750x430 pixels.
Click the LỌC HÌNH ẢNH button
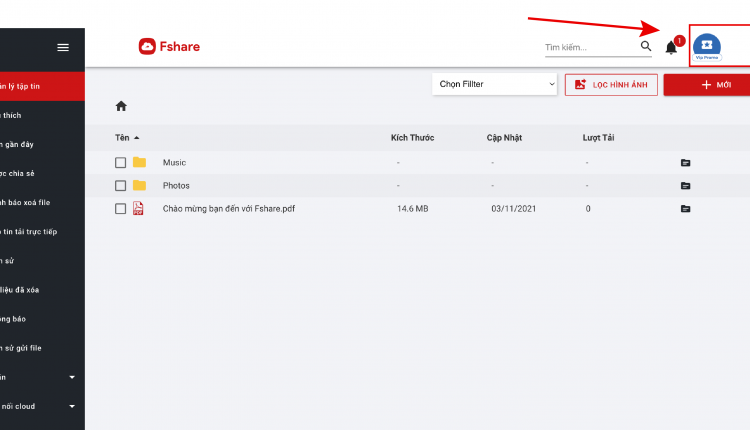611,85
